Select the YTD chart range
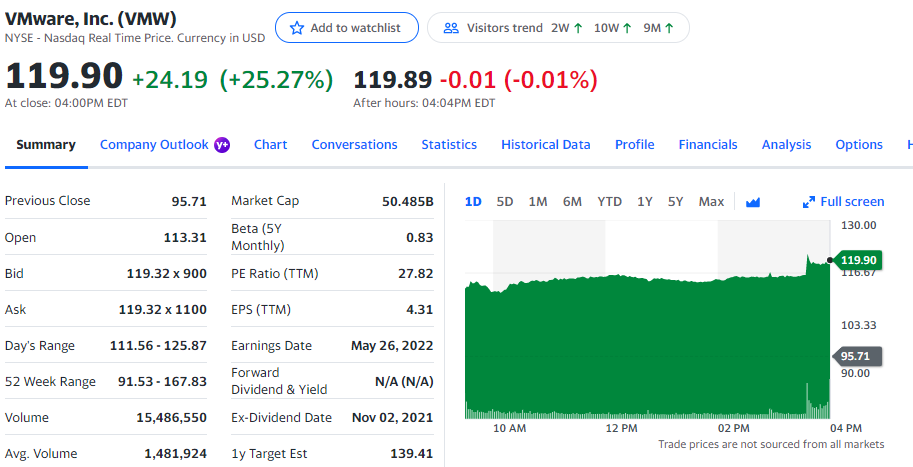This screenshot has height=467, width=913. click(610, 202)
